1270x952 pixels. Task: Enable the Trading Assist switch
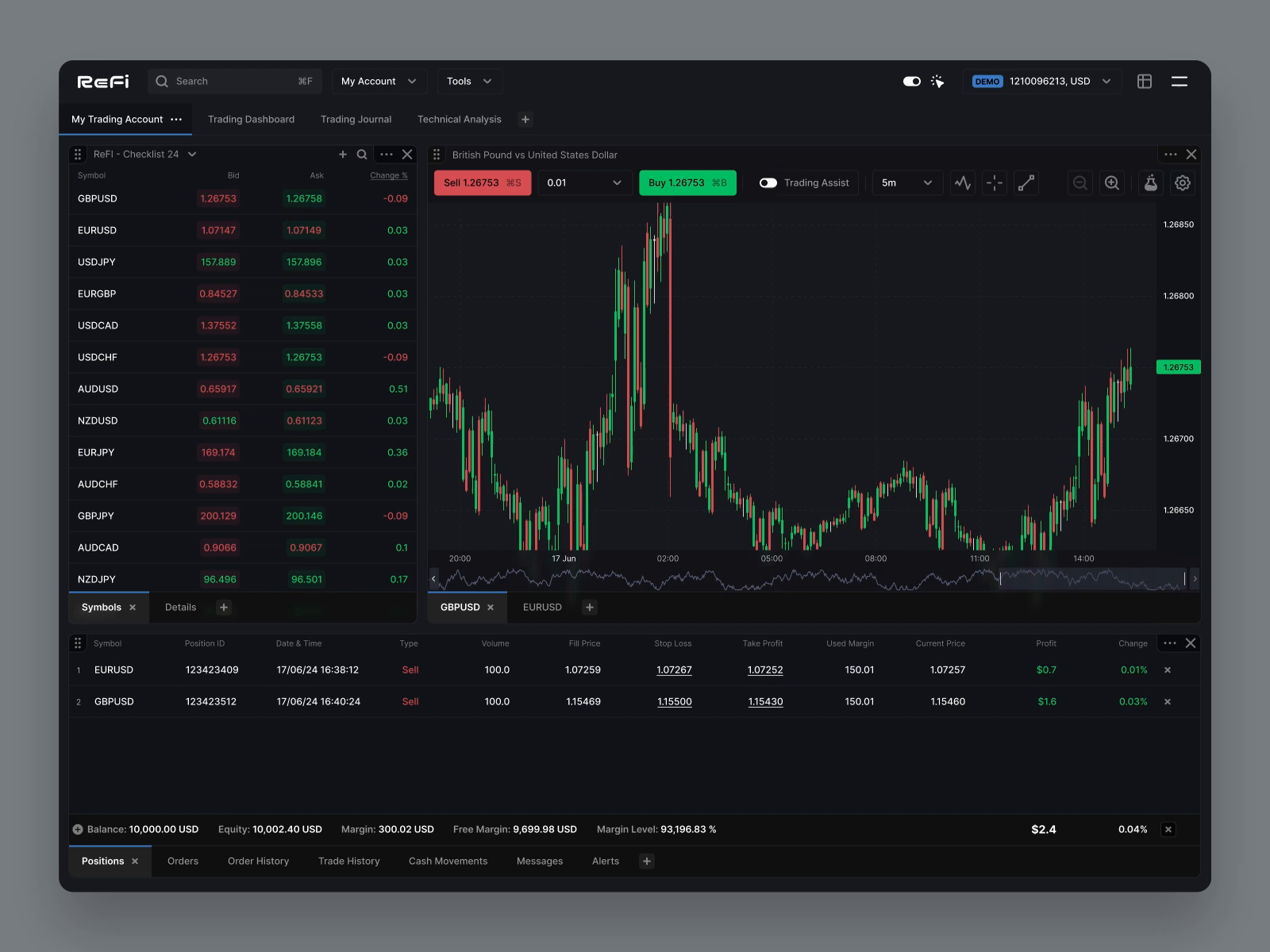pos(768,183)
